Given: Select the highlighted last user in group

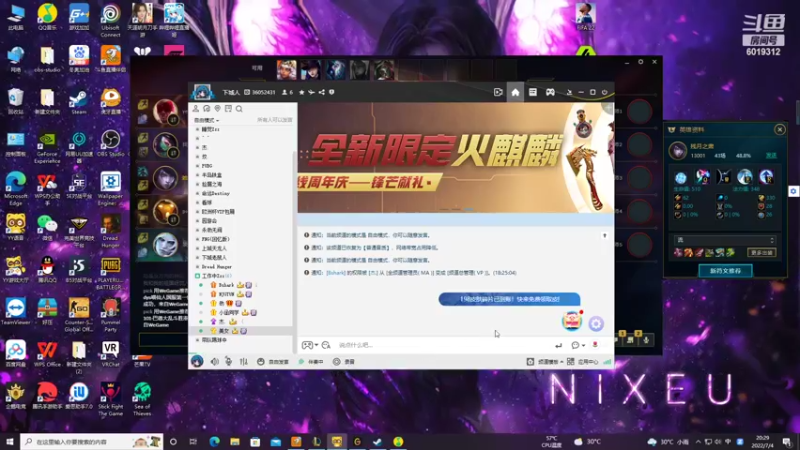Looking at the screenshot, I should point(243,331).
